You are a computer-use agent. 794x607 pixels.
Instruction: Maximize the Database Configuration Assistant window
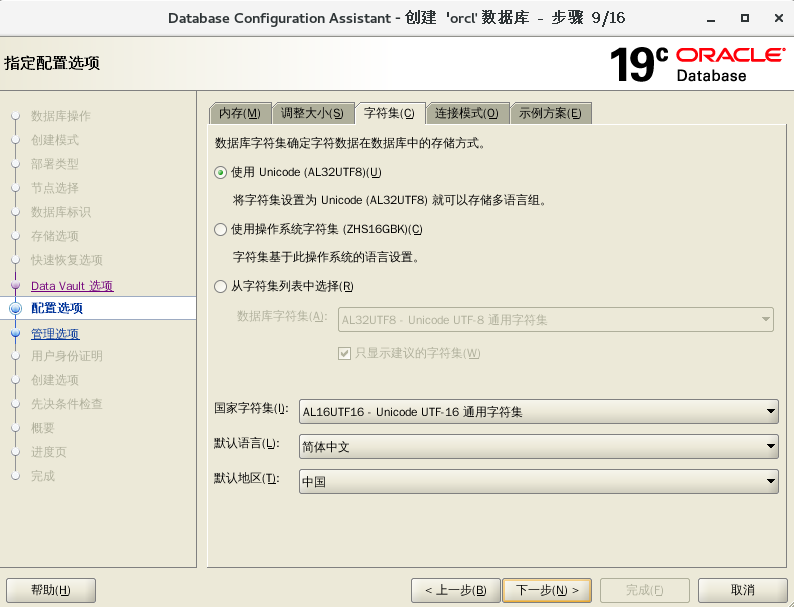point(745,18)
